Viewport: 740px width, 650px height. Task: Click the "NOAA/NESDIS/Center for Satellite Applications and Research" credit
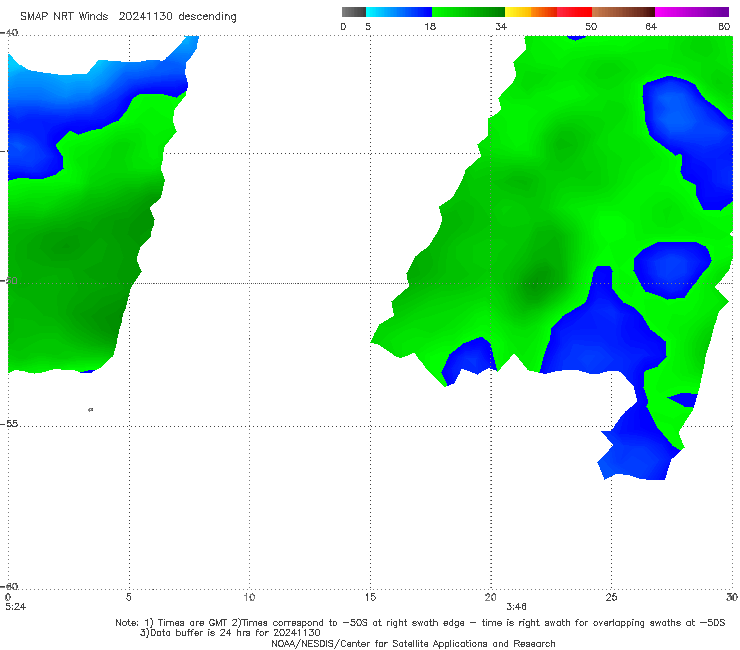pos(413,644)
